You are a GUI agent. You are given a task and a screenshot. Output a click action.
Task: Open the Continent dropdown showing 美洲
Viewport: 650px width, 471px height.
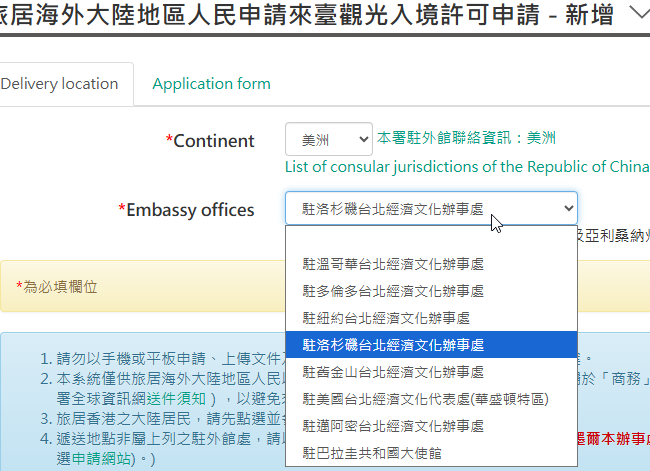pos(327,140)
